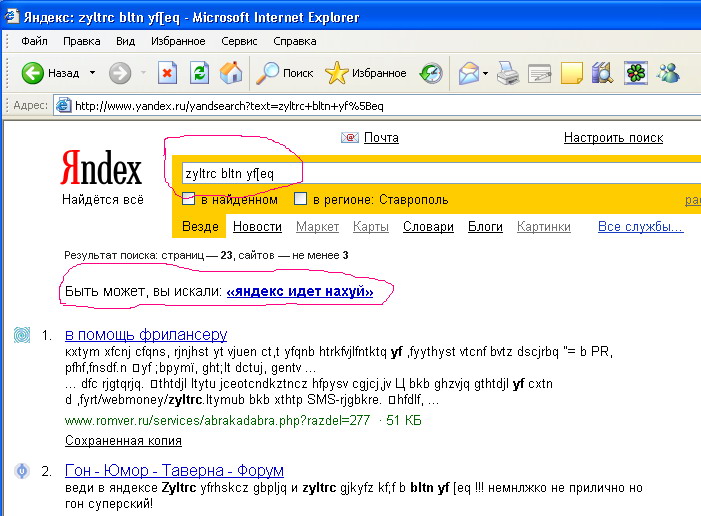Open Messenger via the two-people icon
701x516 pixels.
tap(668, 73)
